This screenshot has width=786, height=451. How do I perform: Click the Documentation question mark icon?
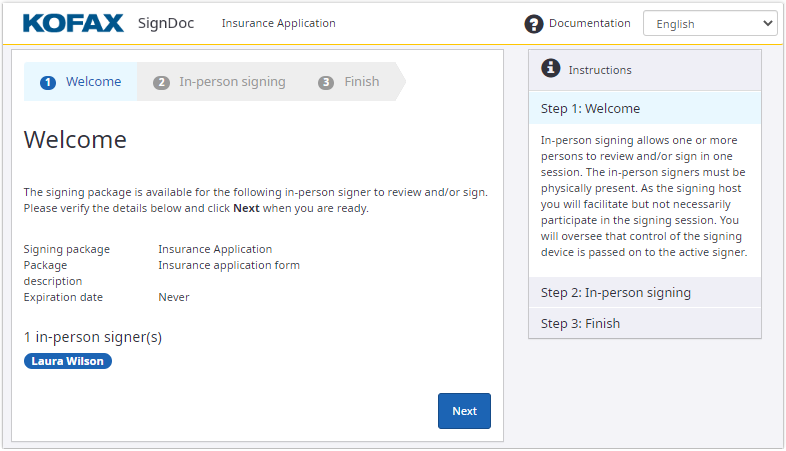click(534, 24)
